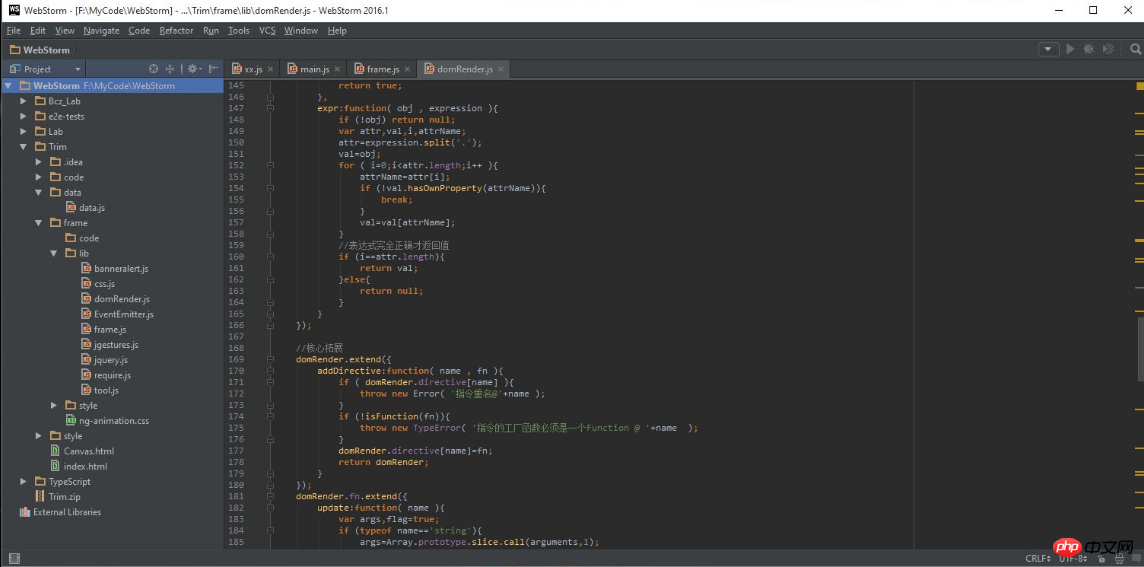
Task: Select data.js in project tree
Action: tap(86, 208)
